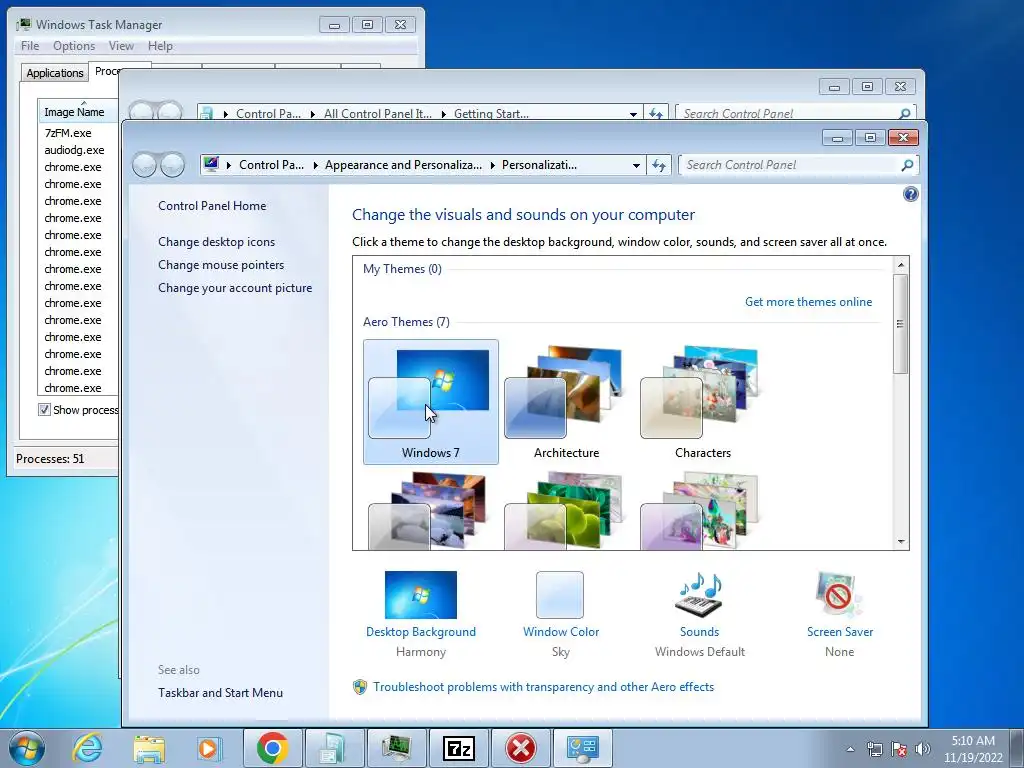Open Task Manager File menu
This screenshot has height=768, width=1024.
coord(30,46)
